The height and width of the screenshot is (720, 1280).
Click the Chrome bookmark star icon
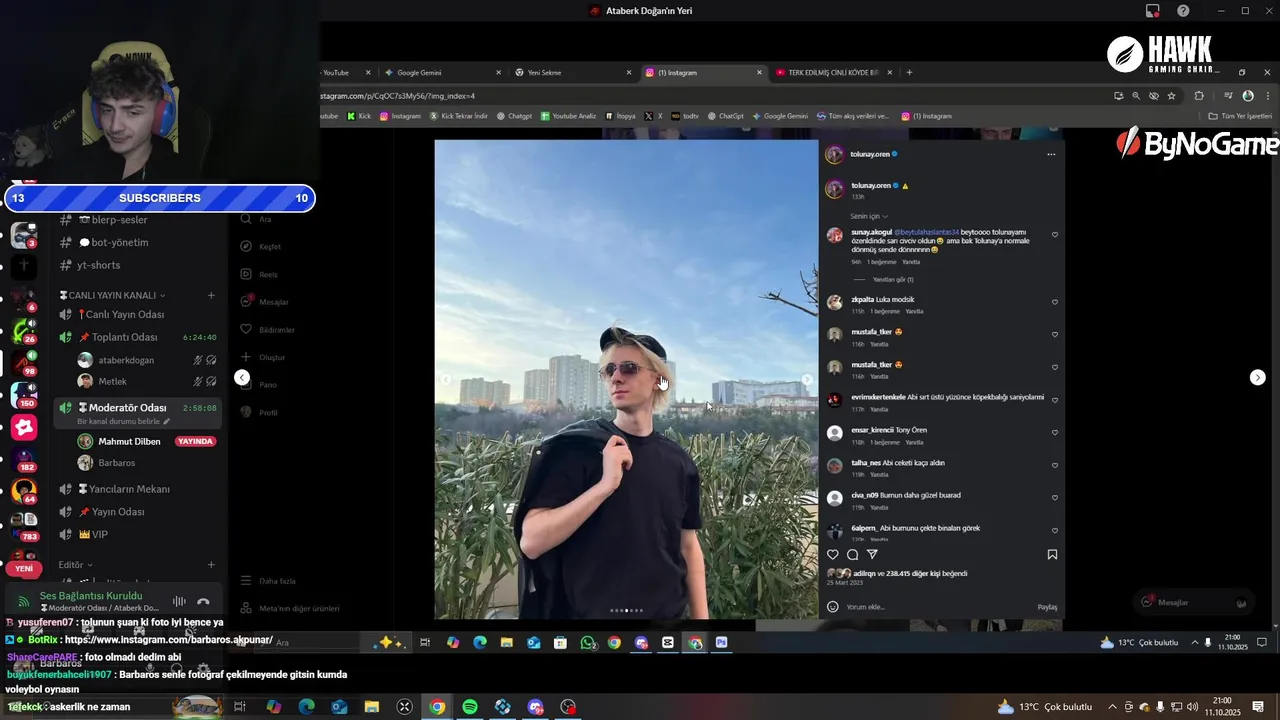[x=1171, y=96]
